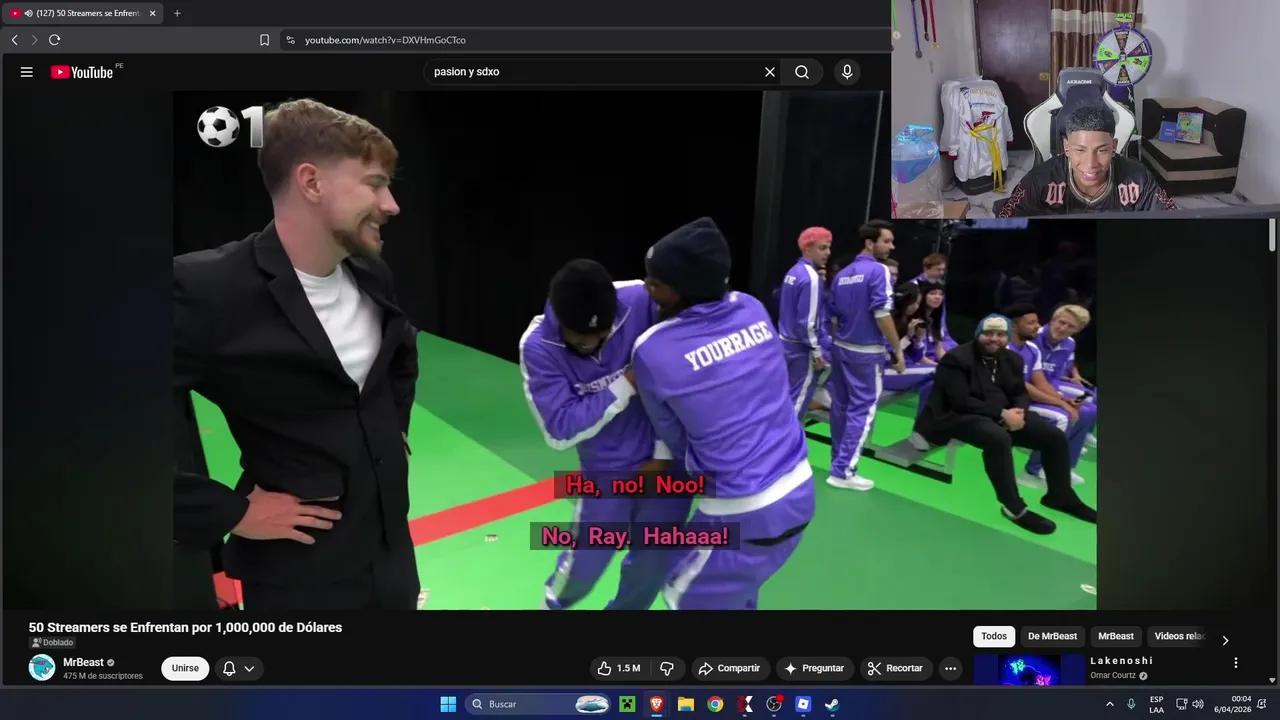1280x720 pixels.
Task: Clip the video with Recortar
Action: [895, 668]
